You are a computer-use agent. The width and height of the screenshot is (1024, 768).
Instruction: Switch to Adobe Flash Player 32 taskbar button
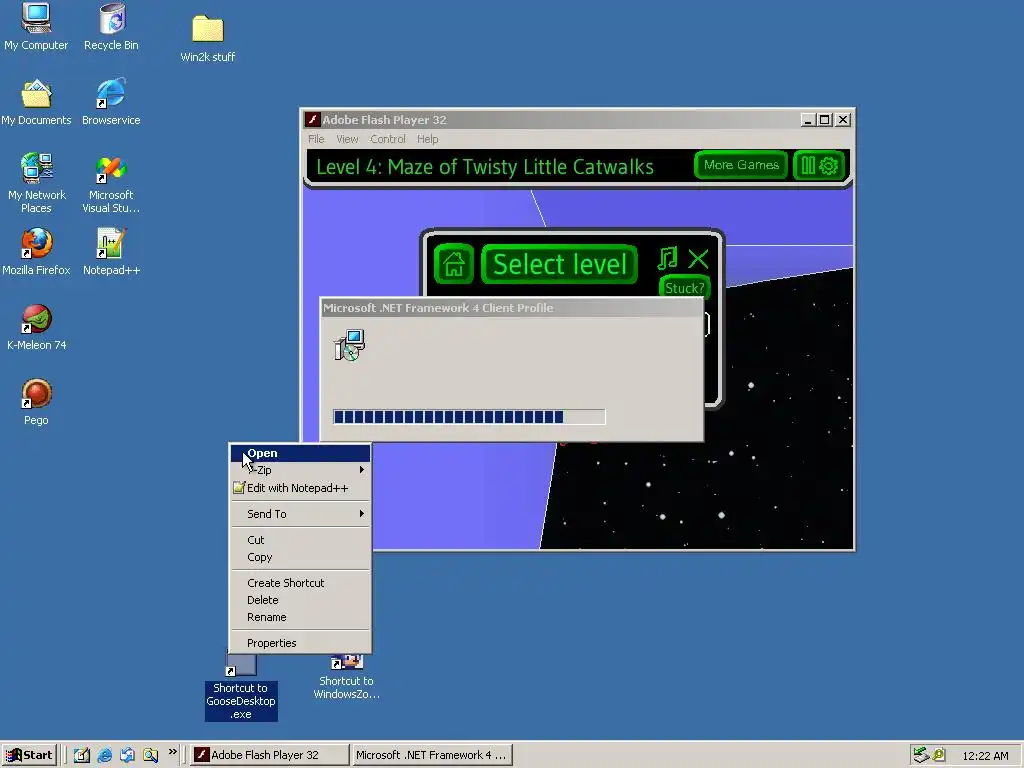(x=270, y=755)
